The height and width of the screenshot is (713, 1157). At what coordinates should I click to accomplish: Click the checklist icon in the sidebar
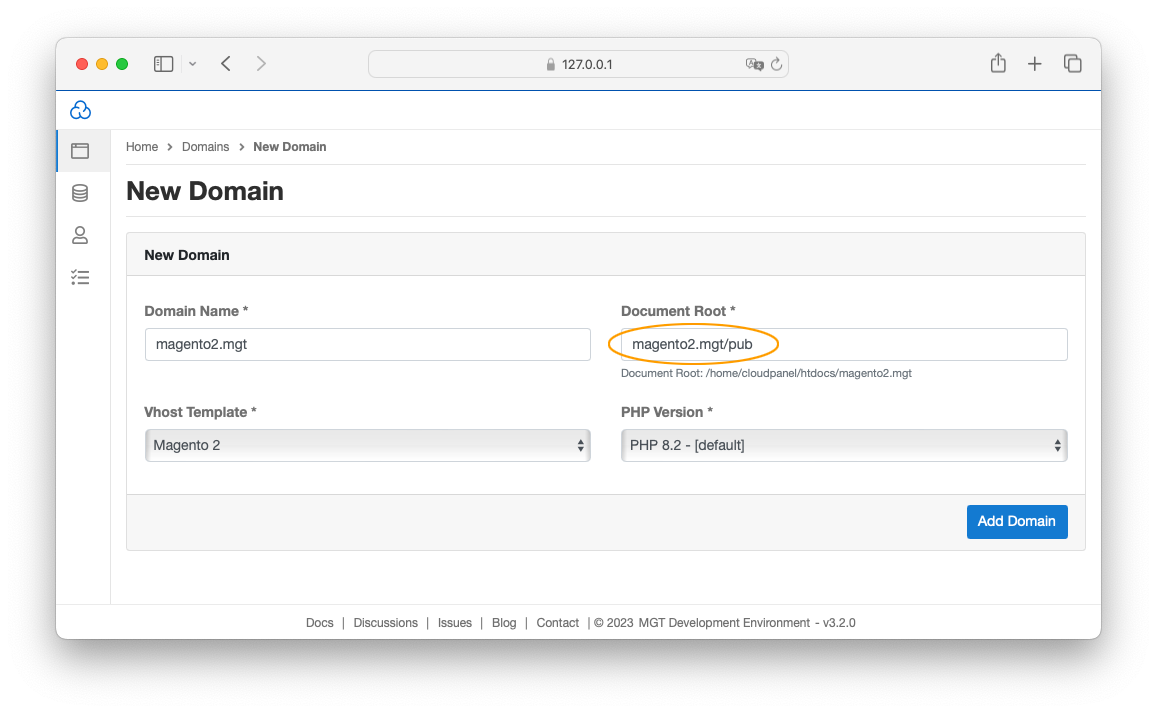81,277
